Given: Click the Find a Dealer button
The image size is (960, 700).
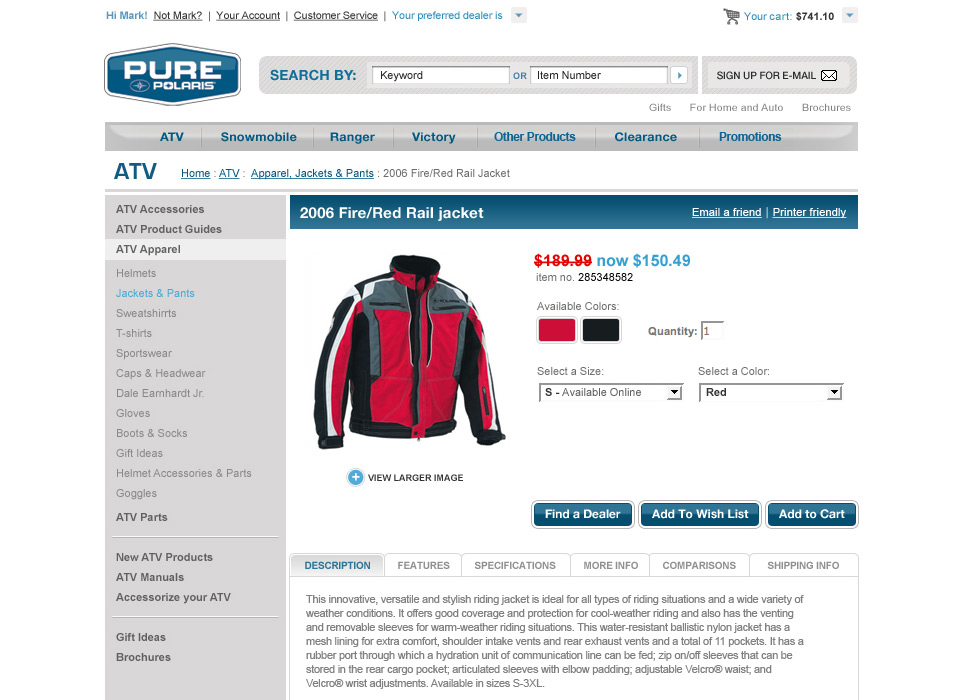Looking at the screenshot, I should point(582,514).
